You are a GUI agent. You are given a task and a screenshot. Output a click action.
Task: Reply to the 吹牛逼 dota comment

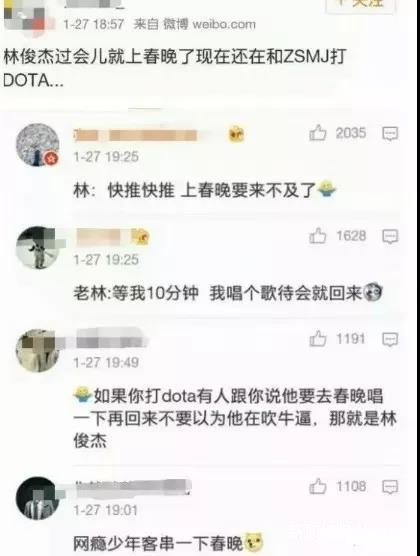point(390,339)
